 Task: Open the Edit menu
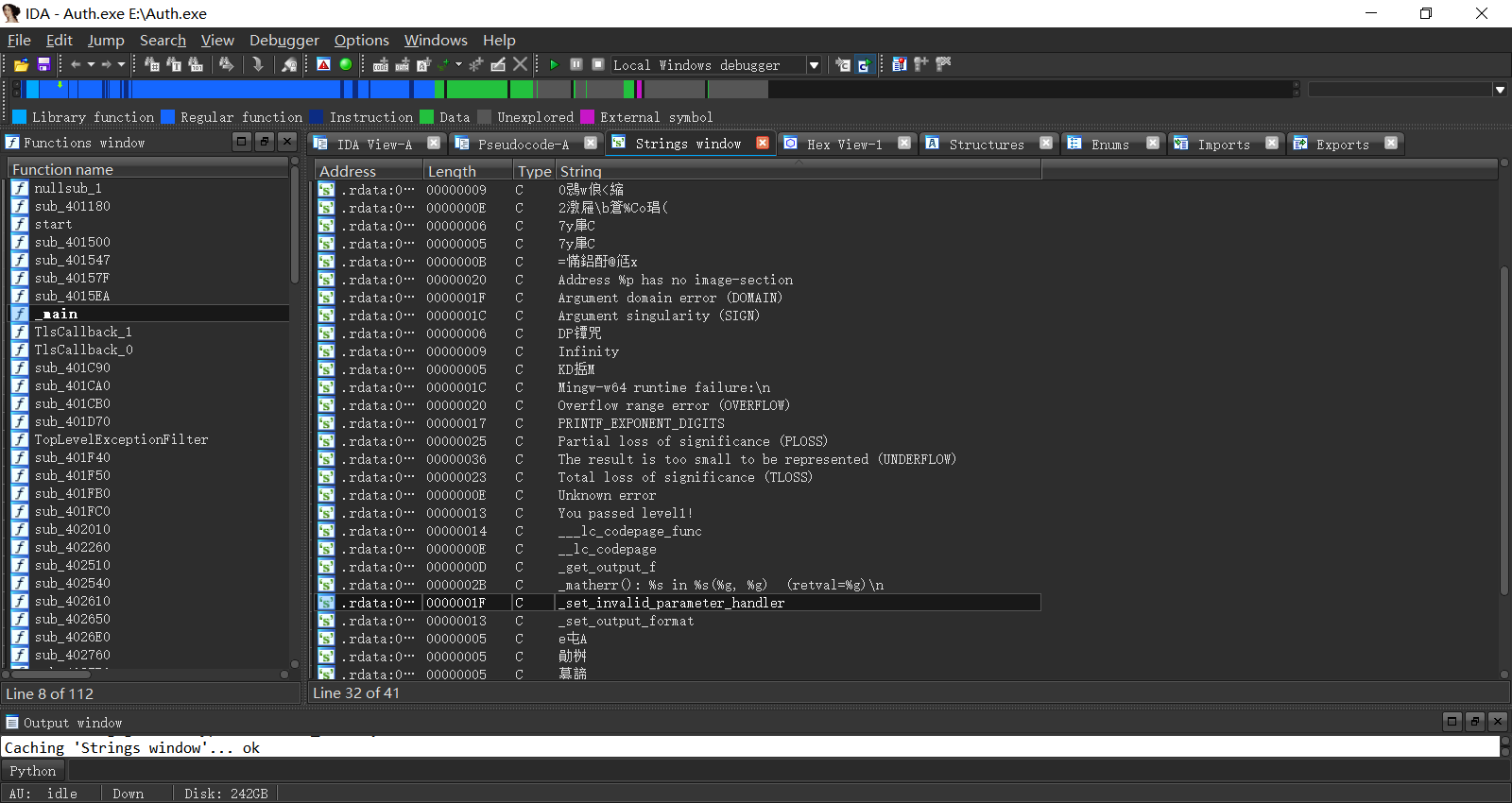[59, 40]
